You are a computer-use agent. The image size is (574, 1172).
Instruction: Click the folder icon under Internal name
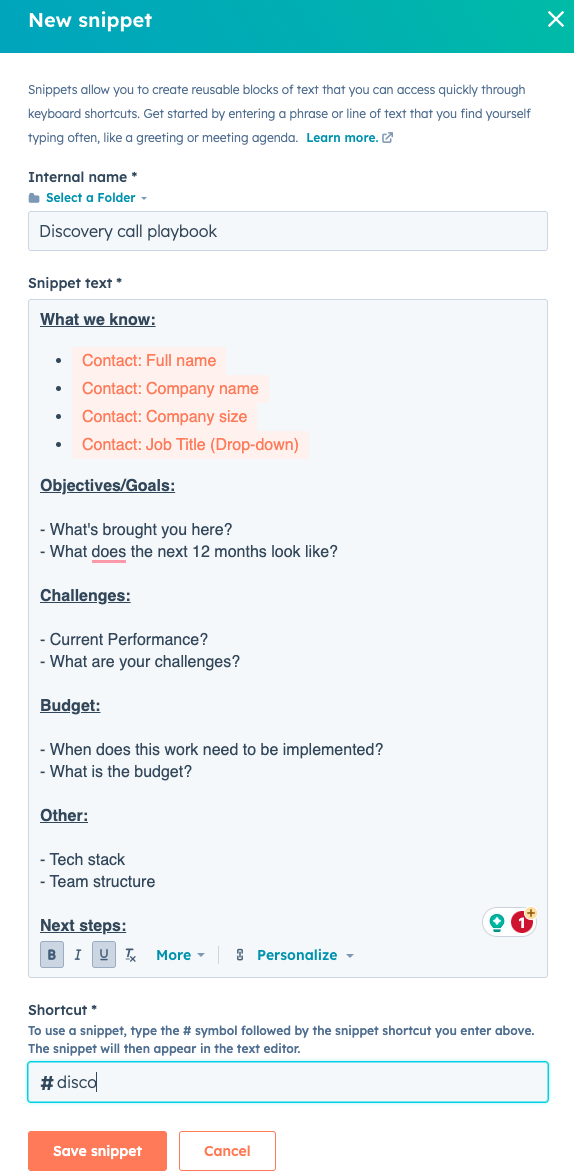coord(34,198)
